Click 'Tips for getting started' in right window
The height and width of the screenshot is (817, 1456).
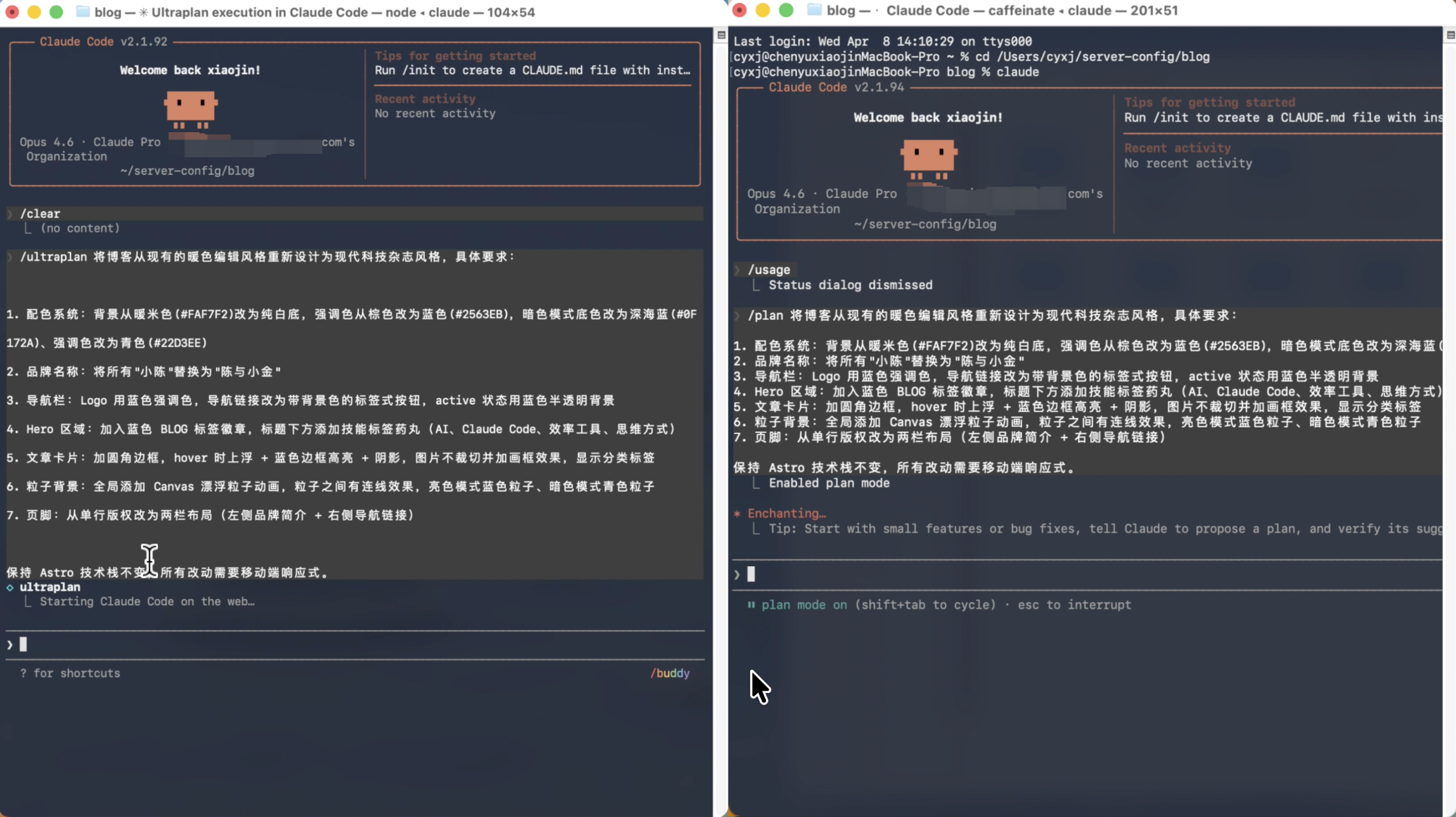coord(1209,103)
